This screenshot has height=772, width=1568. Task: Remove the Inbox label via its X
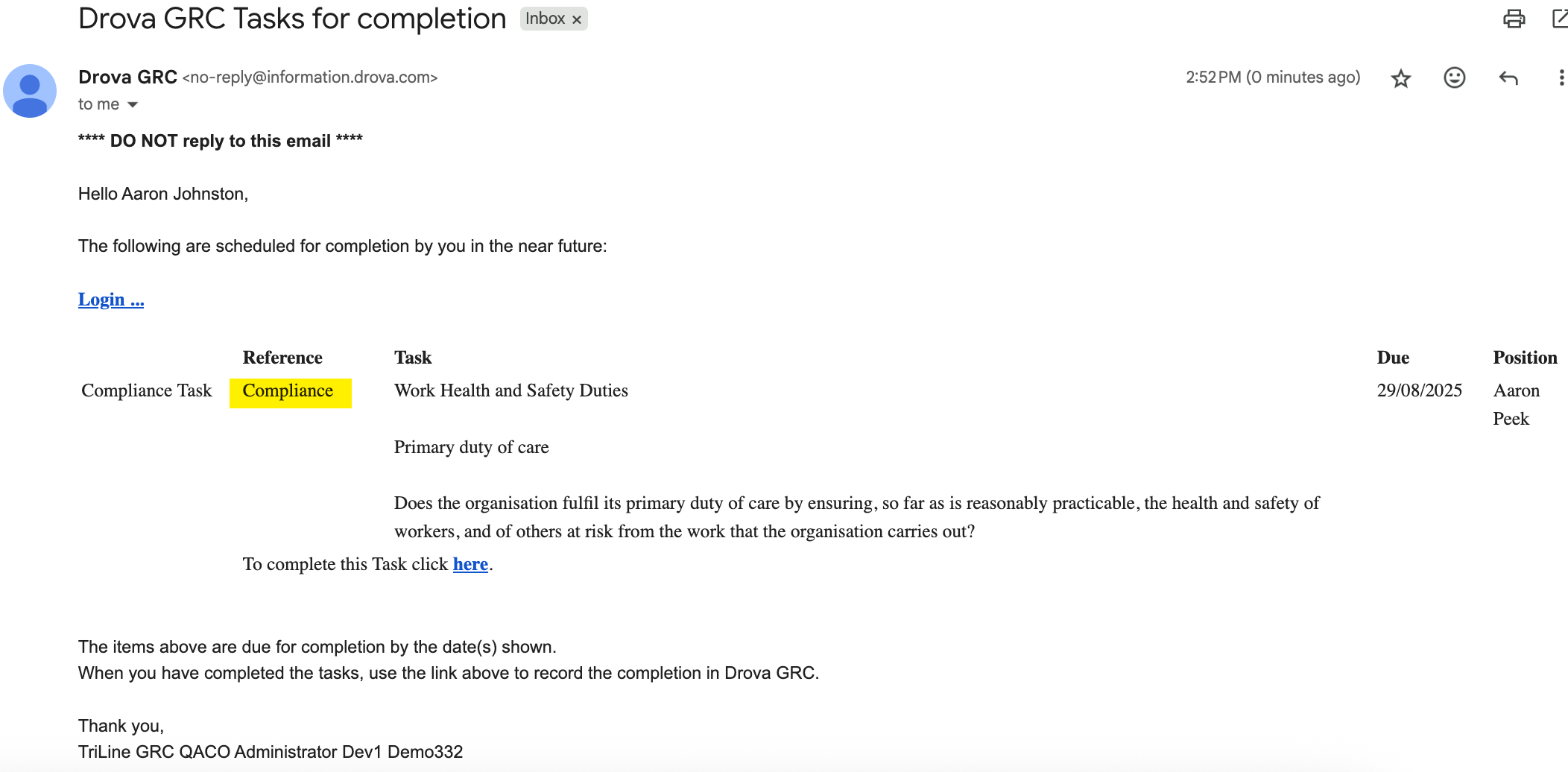577,19
